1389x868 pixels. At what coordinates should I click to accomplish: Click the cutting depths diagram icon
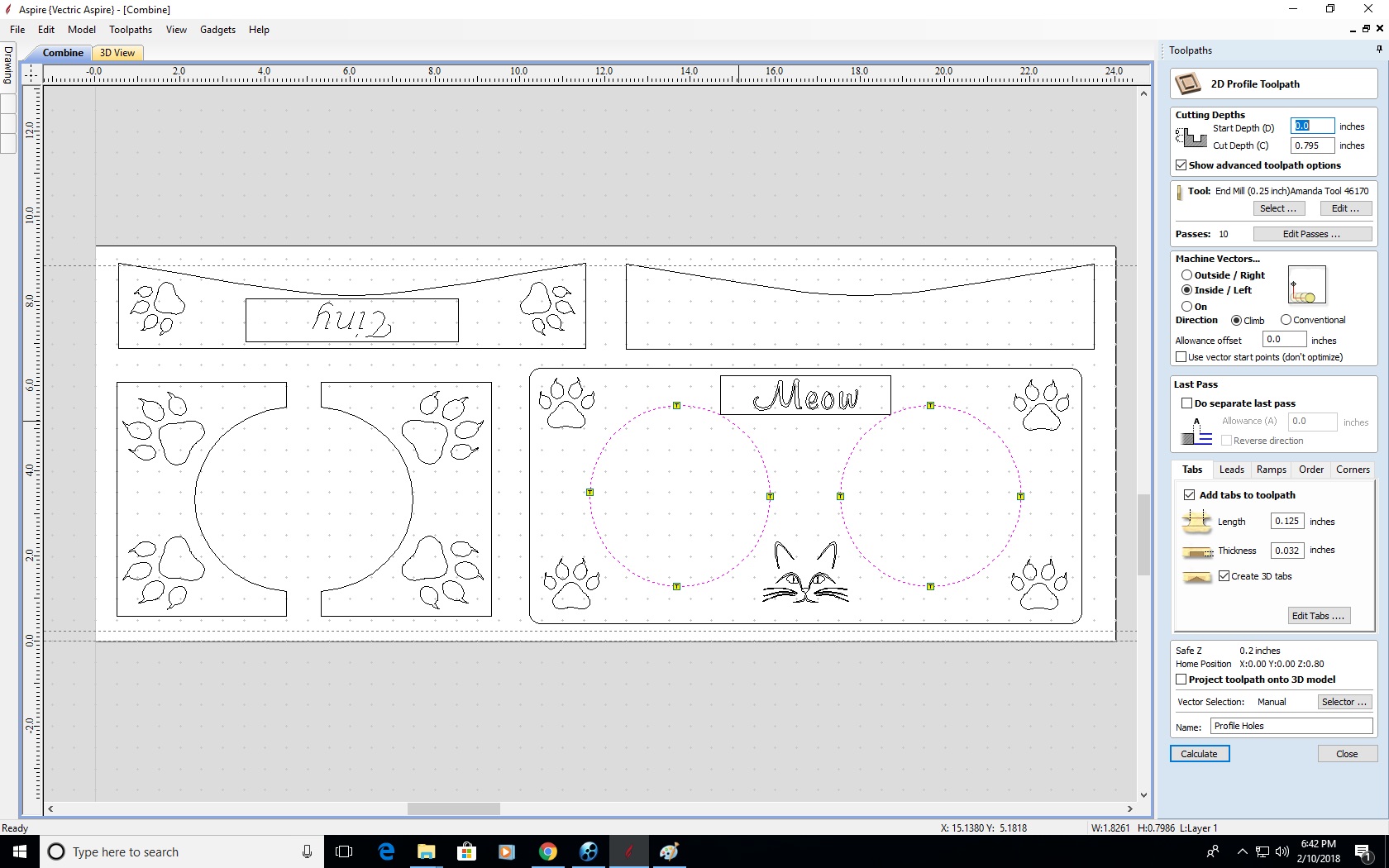(1191, 138)
